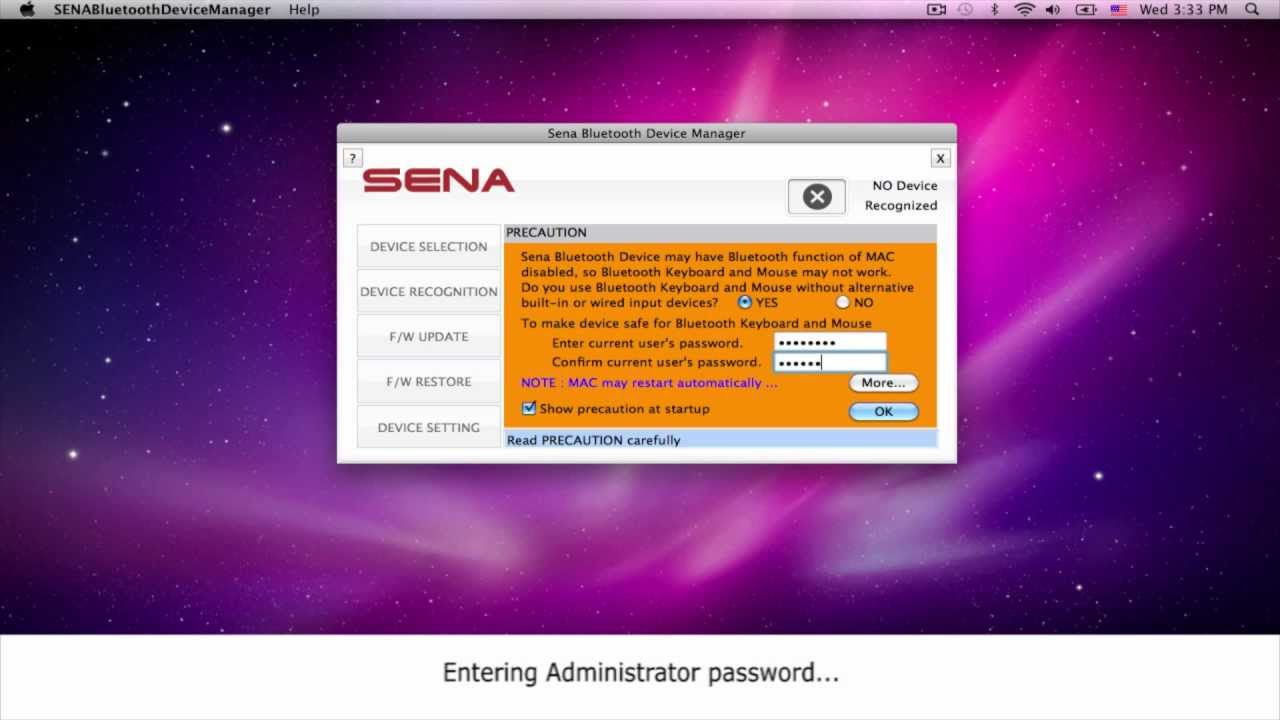Click the Wed 3:33 PM clock

coord(1183,9)
